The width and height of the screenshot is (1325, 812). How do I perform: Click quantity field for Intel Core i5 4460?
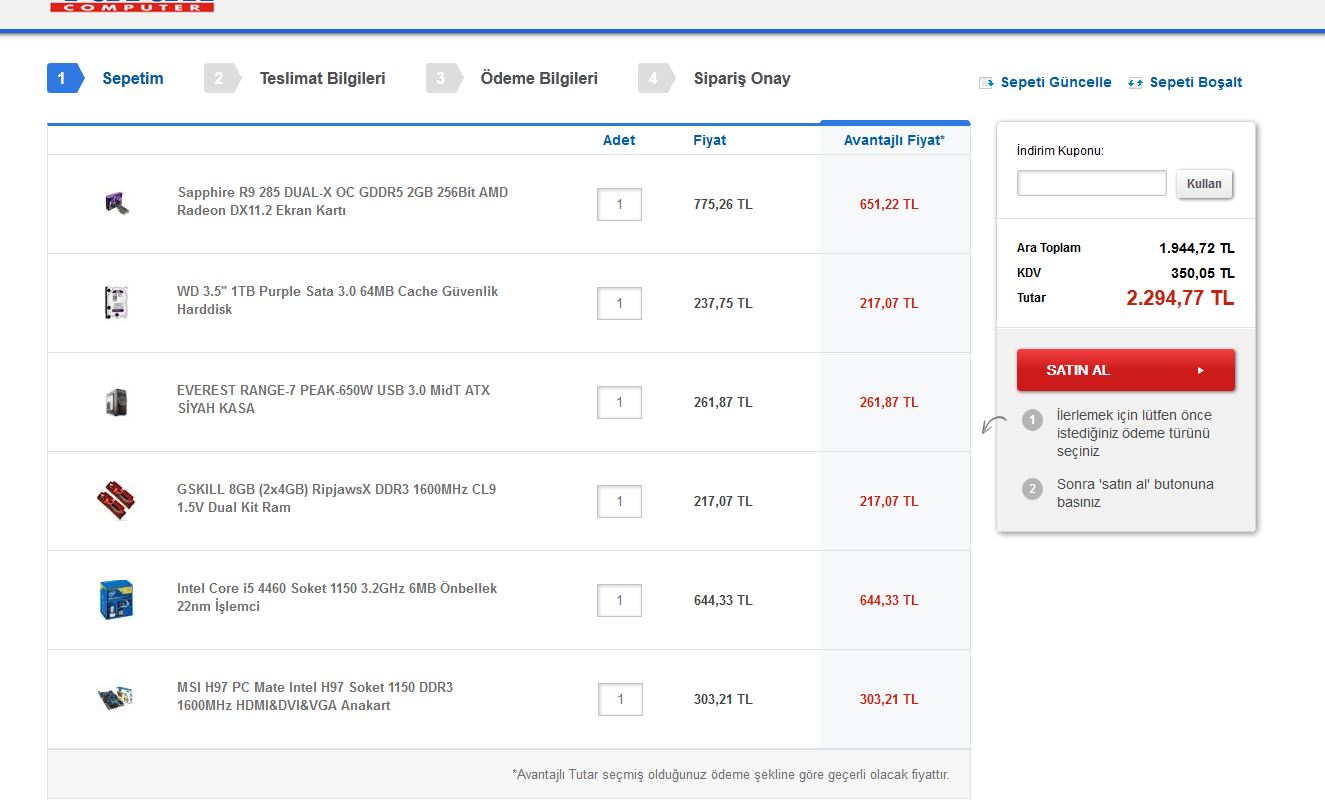(x=619, y=600)
